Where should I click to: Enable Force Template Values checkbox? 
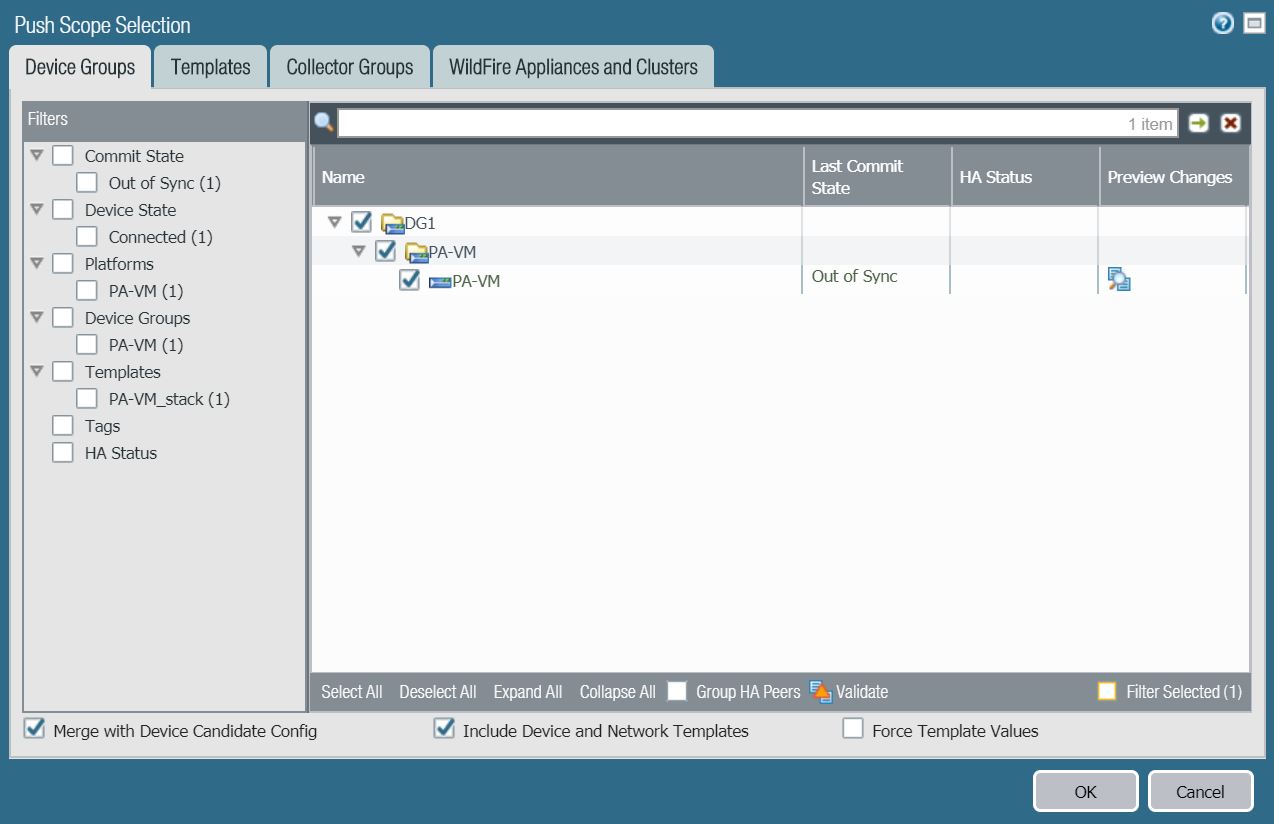853,730
